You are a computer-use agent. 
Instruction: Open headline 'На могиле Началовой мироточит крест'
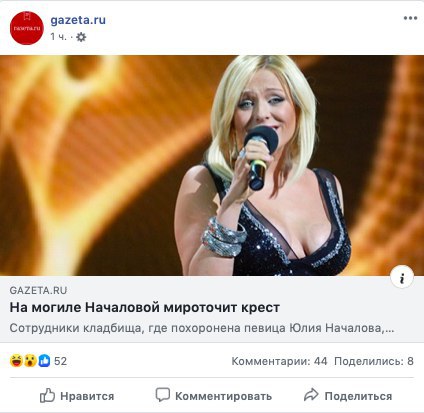click(x=144, y=308)
